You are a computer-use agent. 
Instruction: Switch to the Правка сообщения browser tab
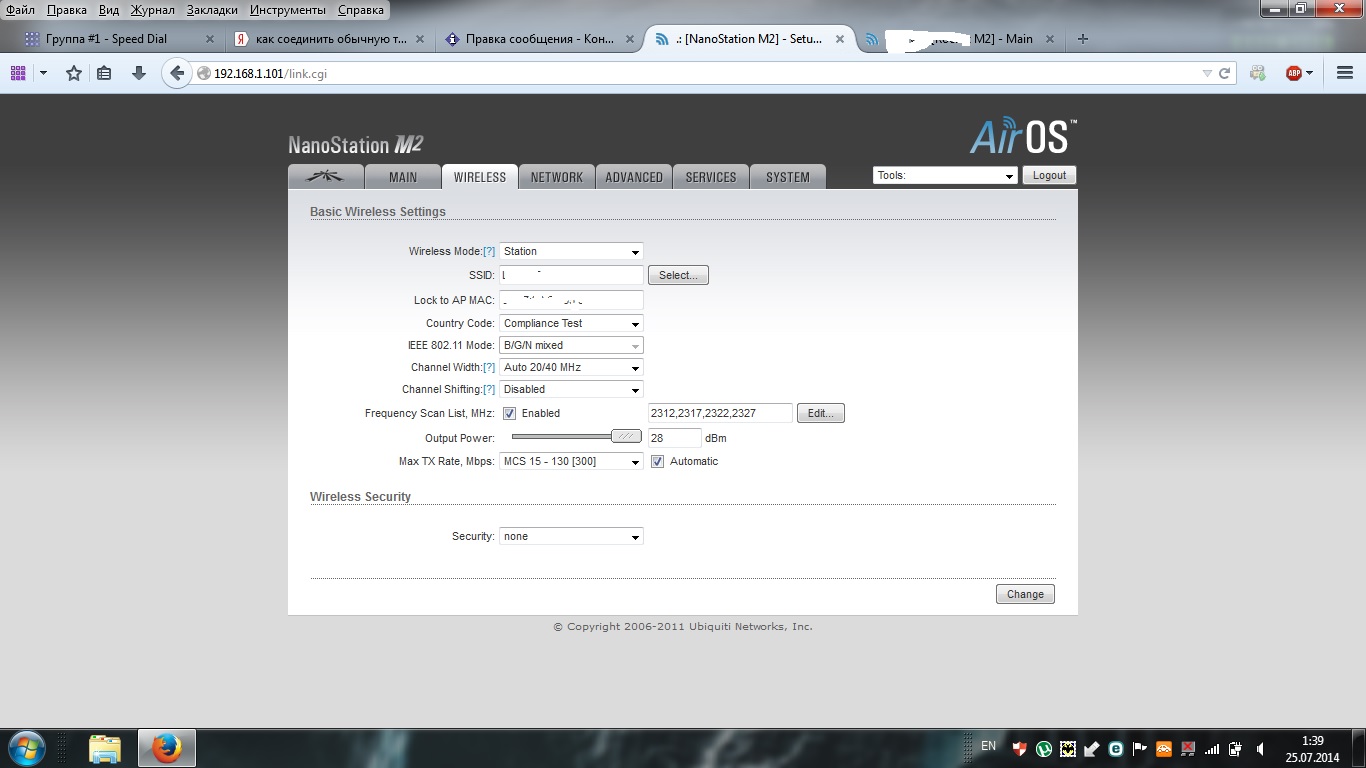pyautogui.click(x=541, y=39)
